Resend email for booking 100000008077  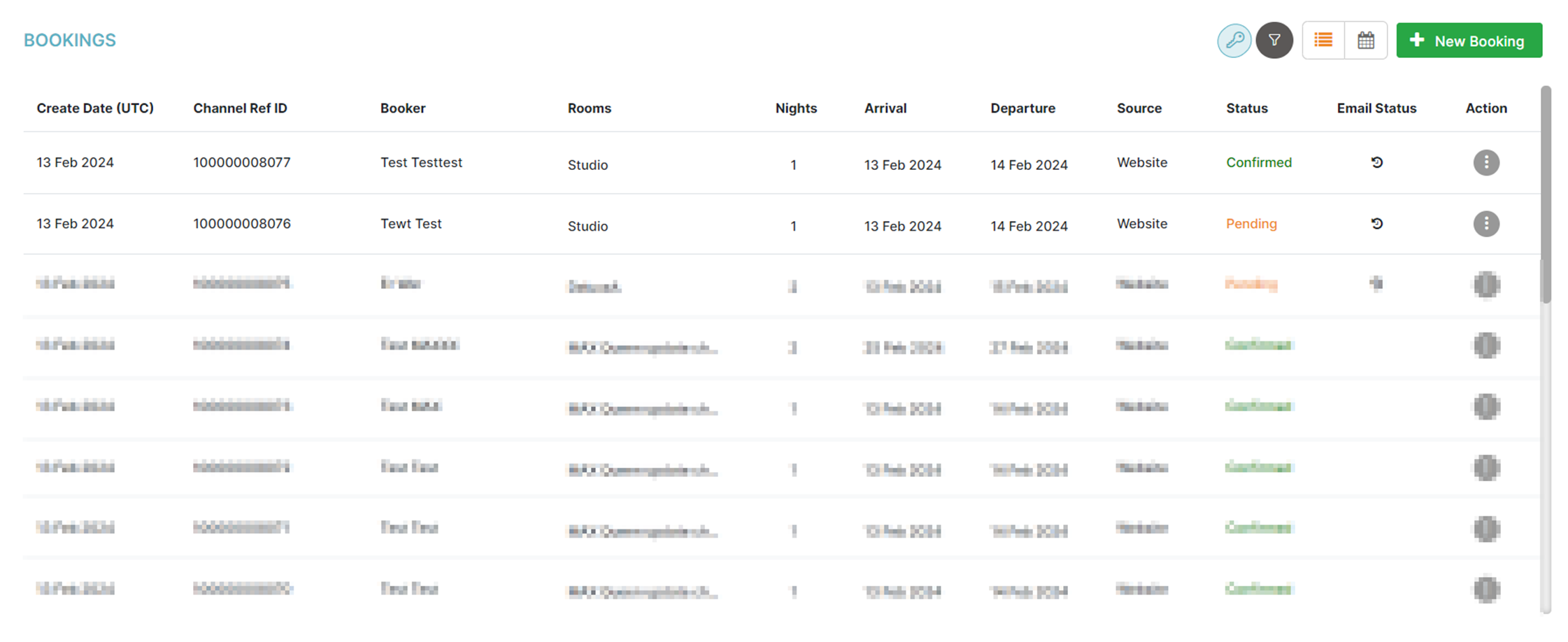coord(1376,162)
